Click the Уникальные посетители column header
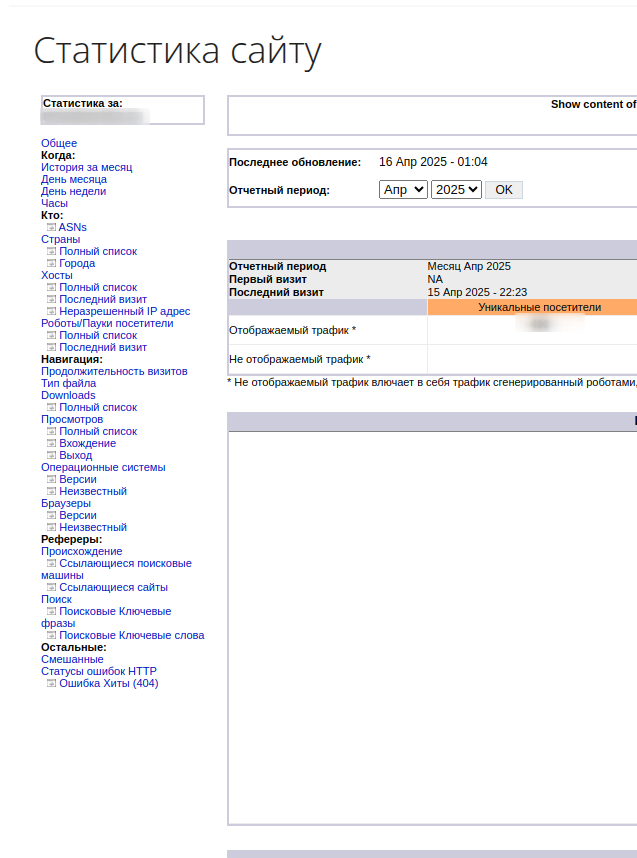The height and width of the screenshot is (858, 637). click(540, 307)
